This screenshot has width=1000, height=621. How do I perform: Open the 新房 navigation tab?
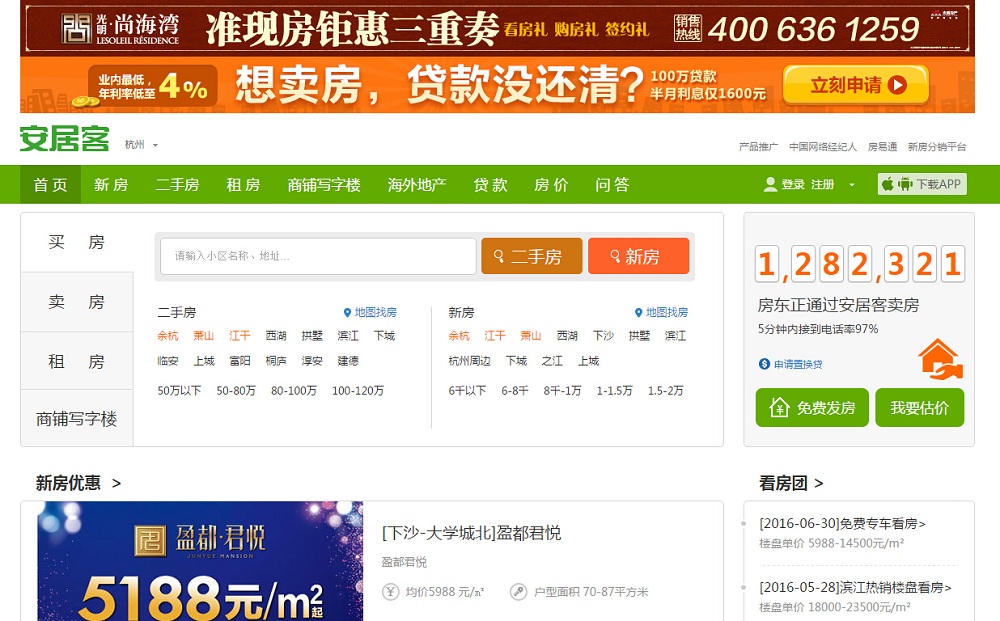(111, 185)
